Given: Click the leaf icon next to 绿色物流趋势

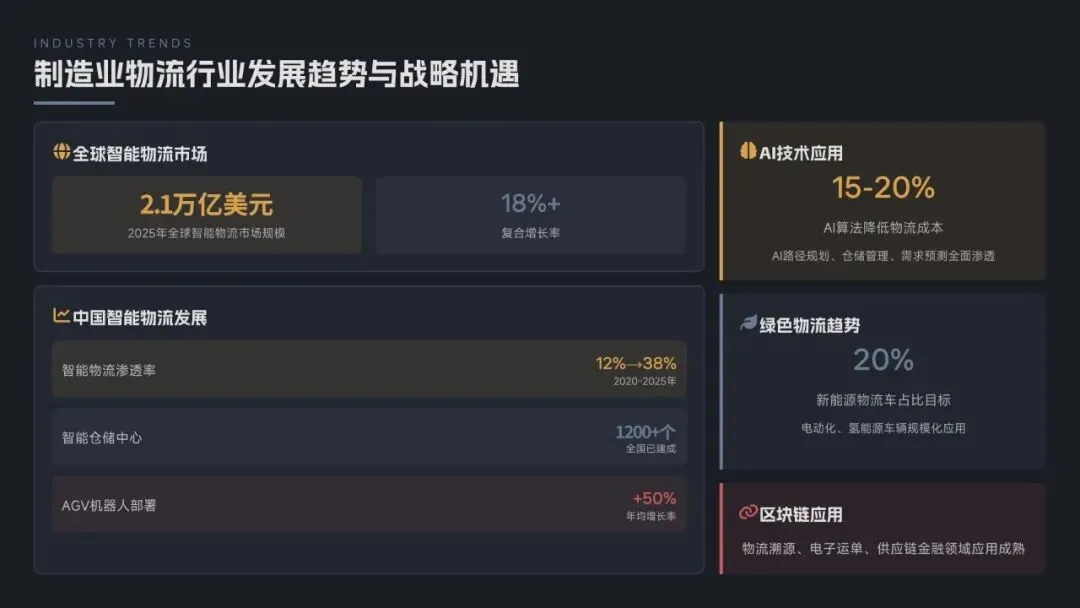Looking at the screenshot, I should pos(748,324).
